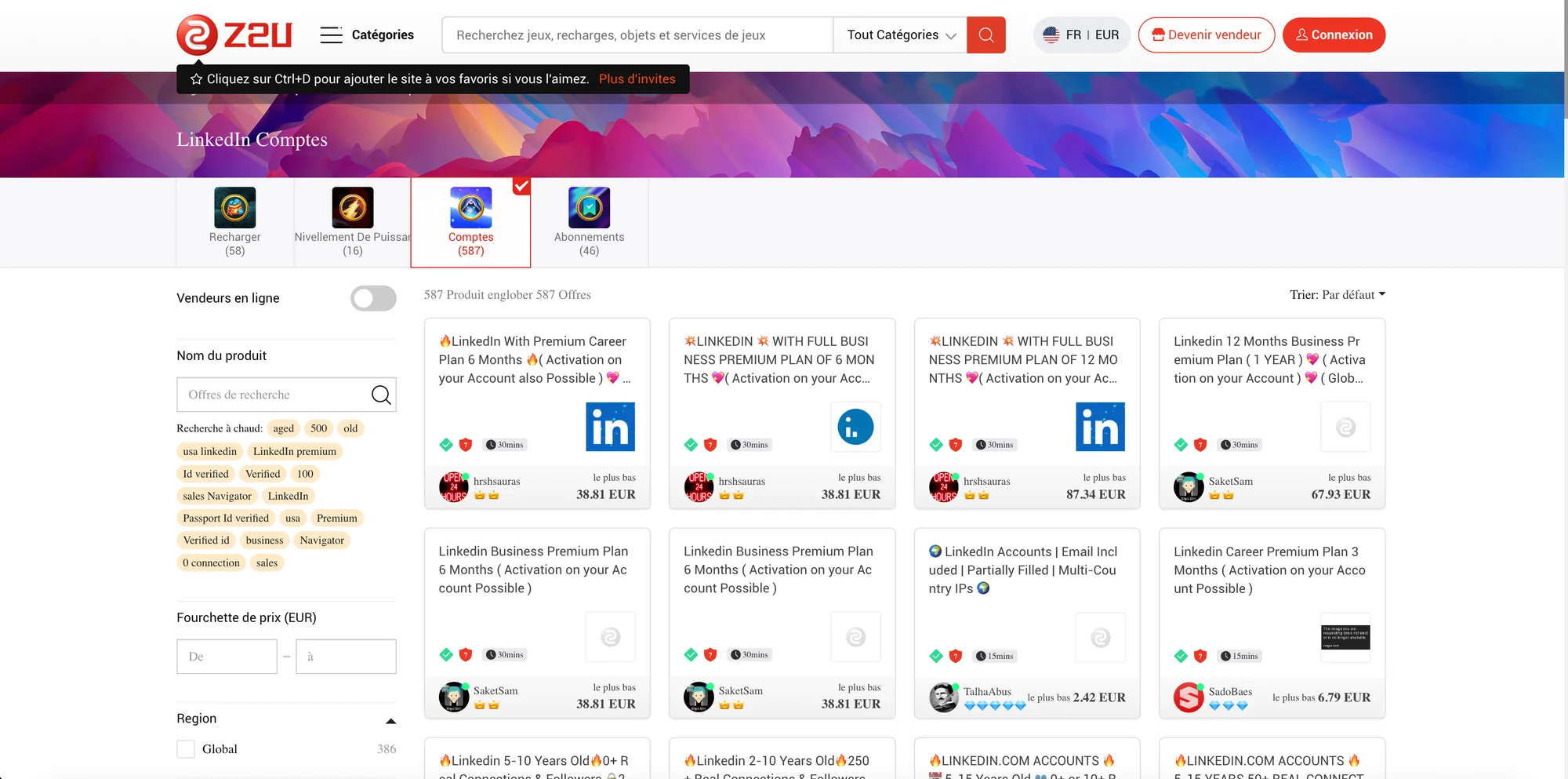Click the aged hot search tag

[x=284, y=428]
